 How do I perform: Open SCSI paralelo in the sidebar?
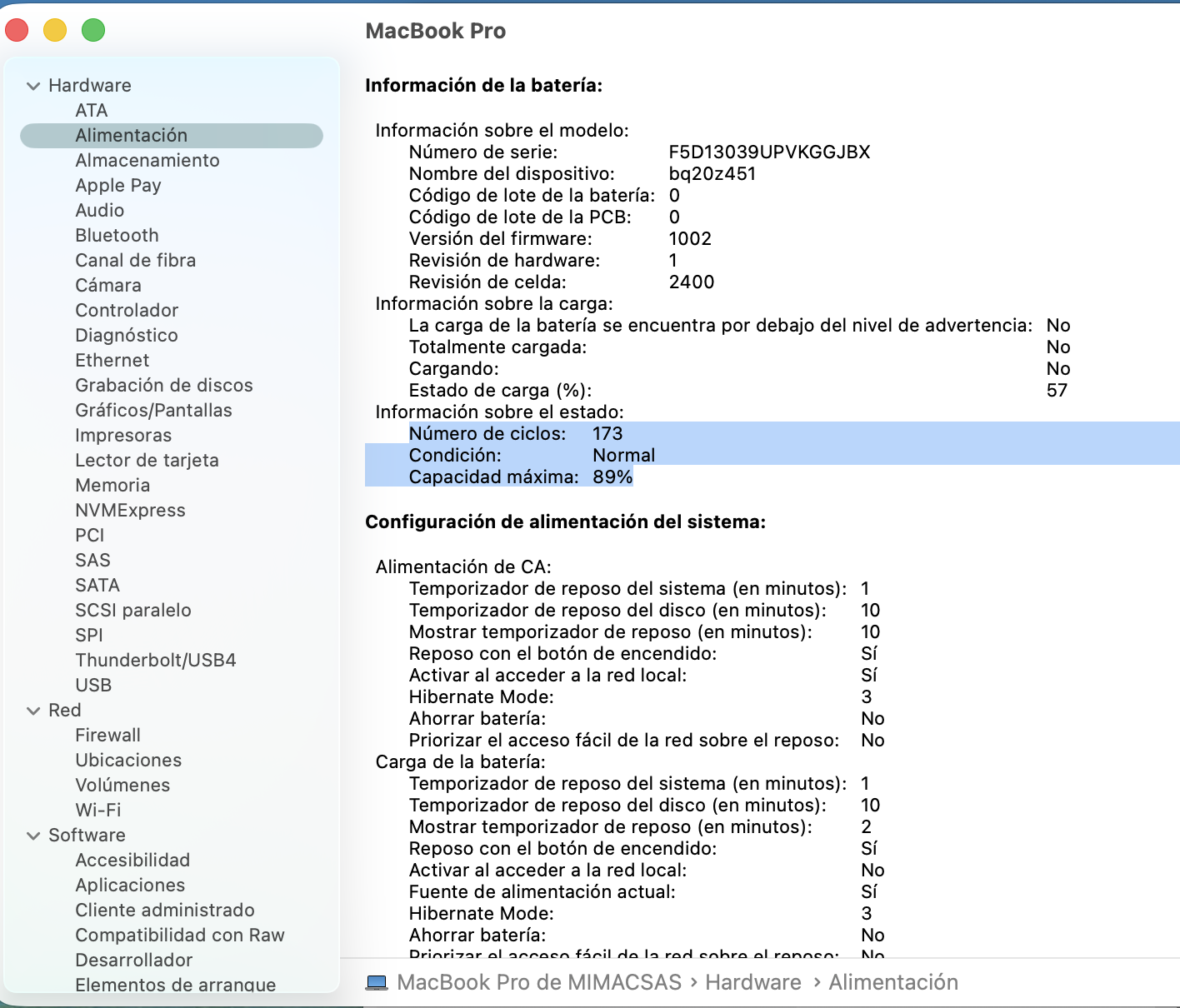click(x=133, y=611)
